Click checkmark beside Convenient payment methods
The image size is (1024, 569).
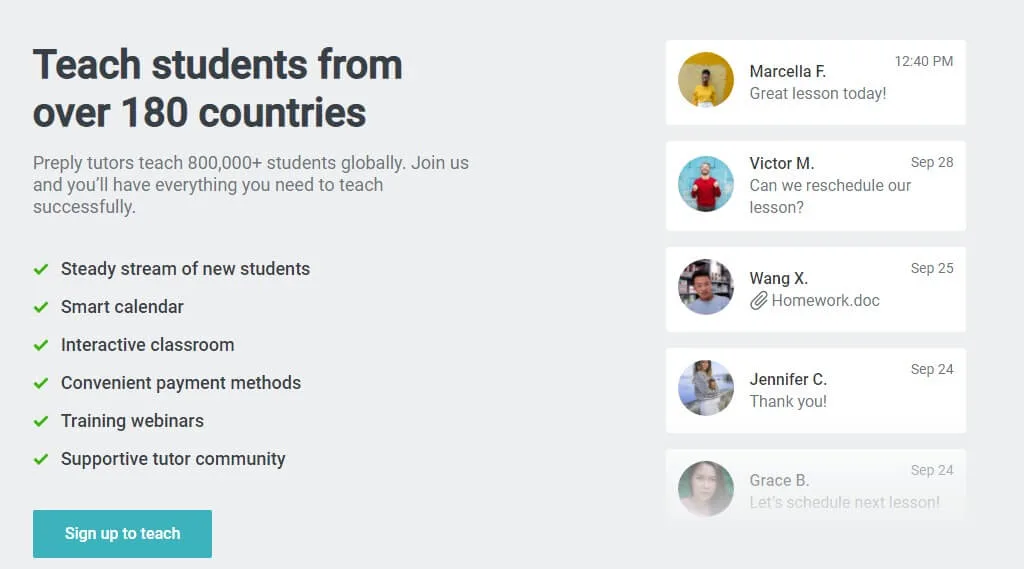(x=41, y=383)
